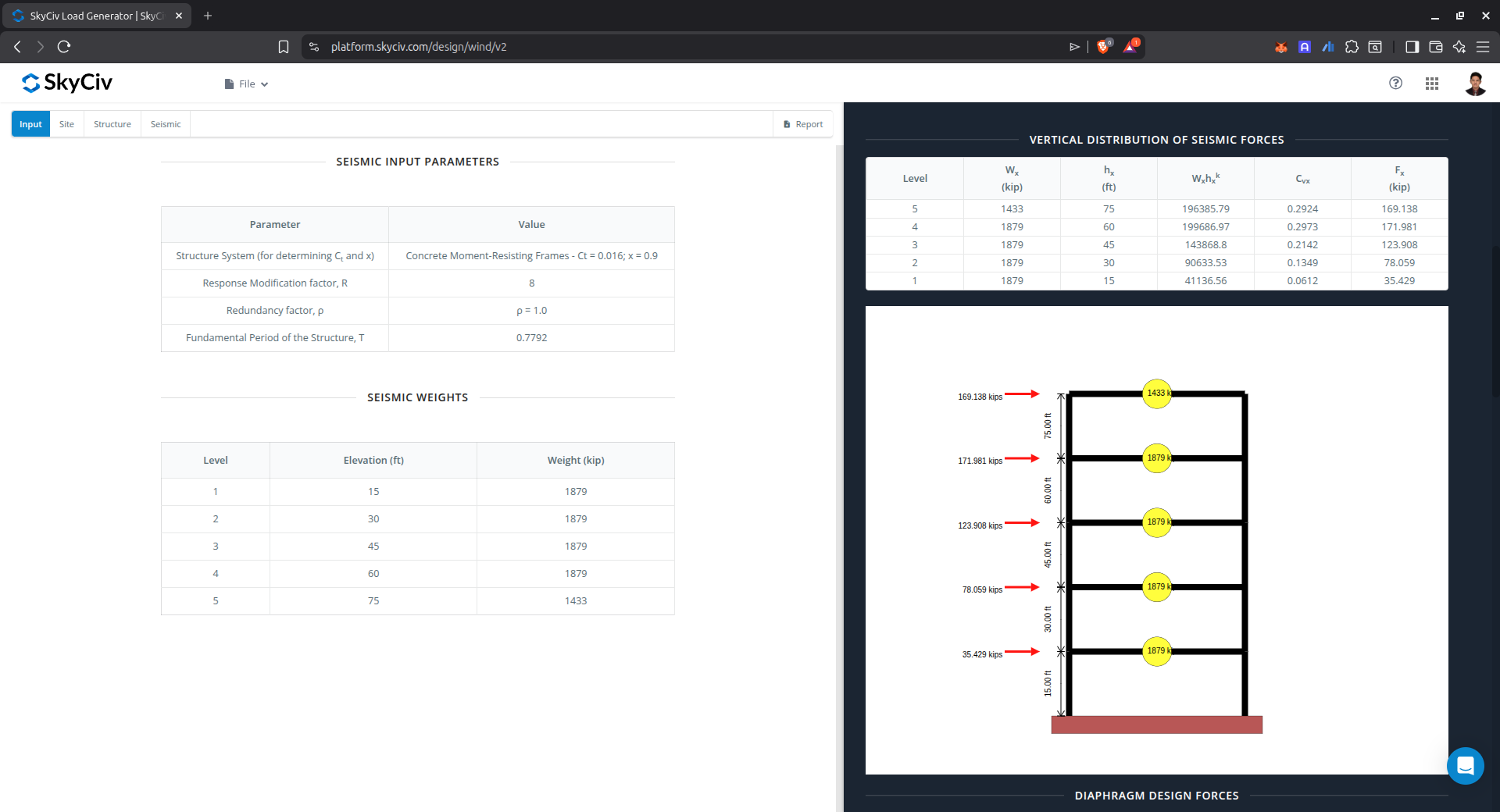
Task: Open the user profile avatar
Action: tap(1474, 84)
